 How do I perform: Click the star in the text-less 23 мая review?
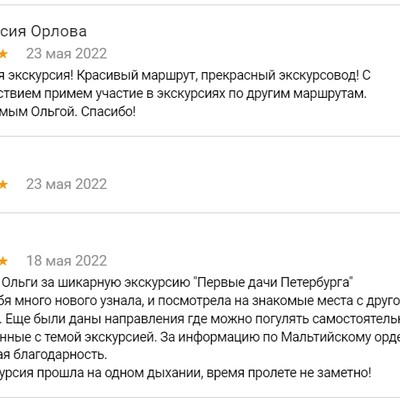pyautogui.click(x=3, y=184)
